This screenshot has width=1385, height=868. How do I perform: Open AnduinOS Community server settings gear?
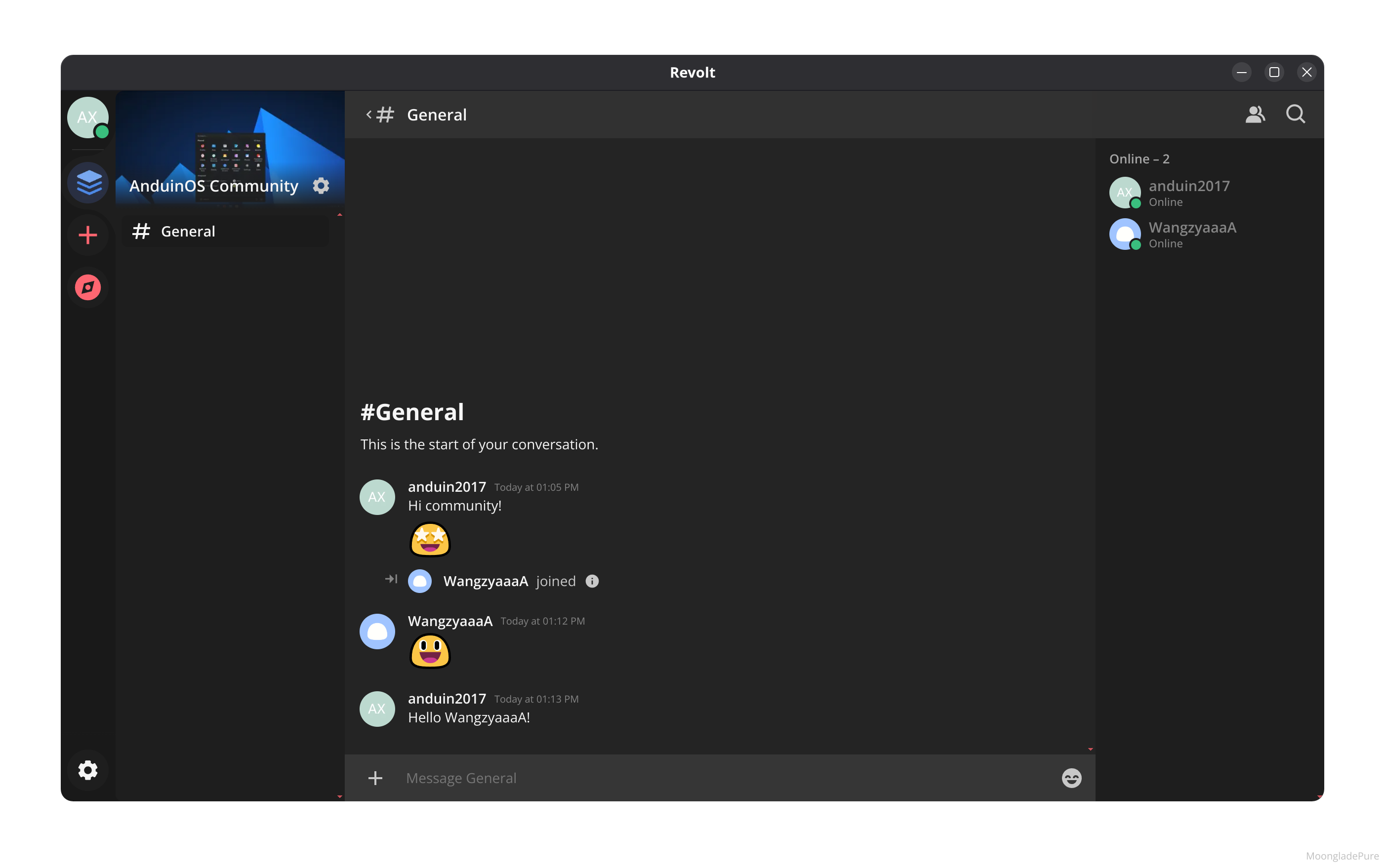coord(321,186)
